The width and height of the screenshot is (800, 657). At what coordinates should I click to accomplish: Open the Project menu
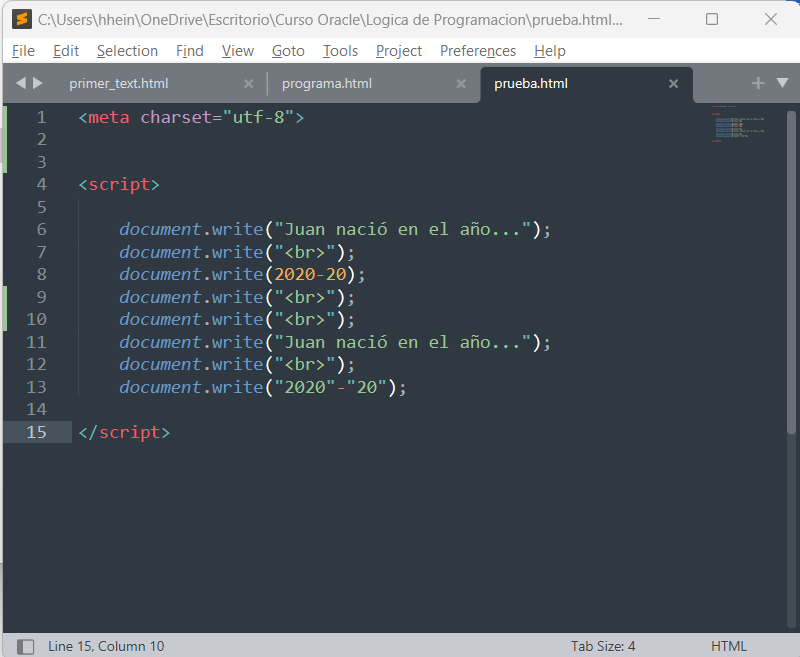tap(398, 51)
